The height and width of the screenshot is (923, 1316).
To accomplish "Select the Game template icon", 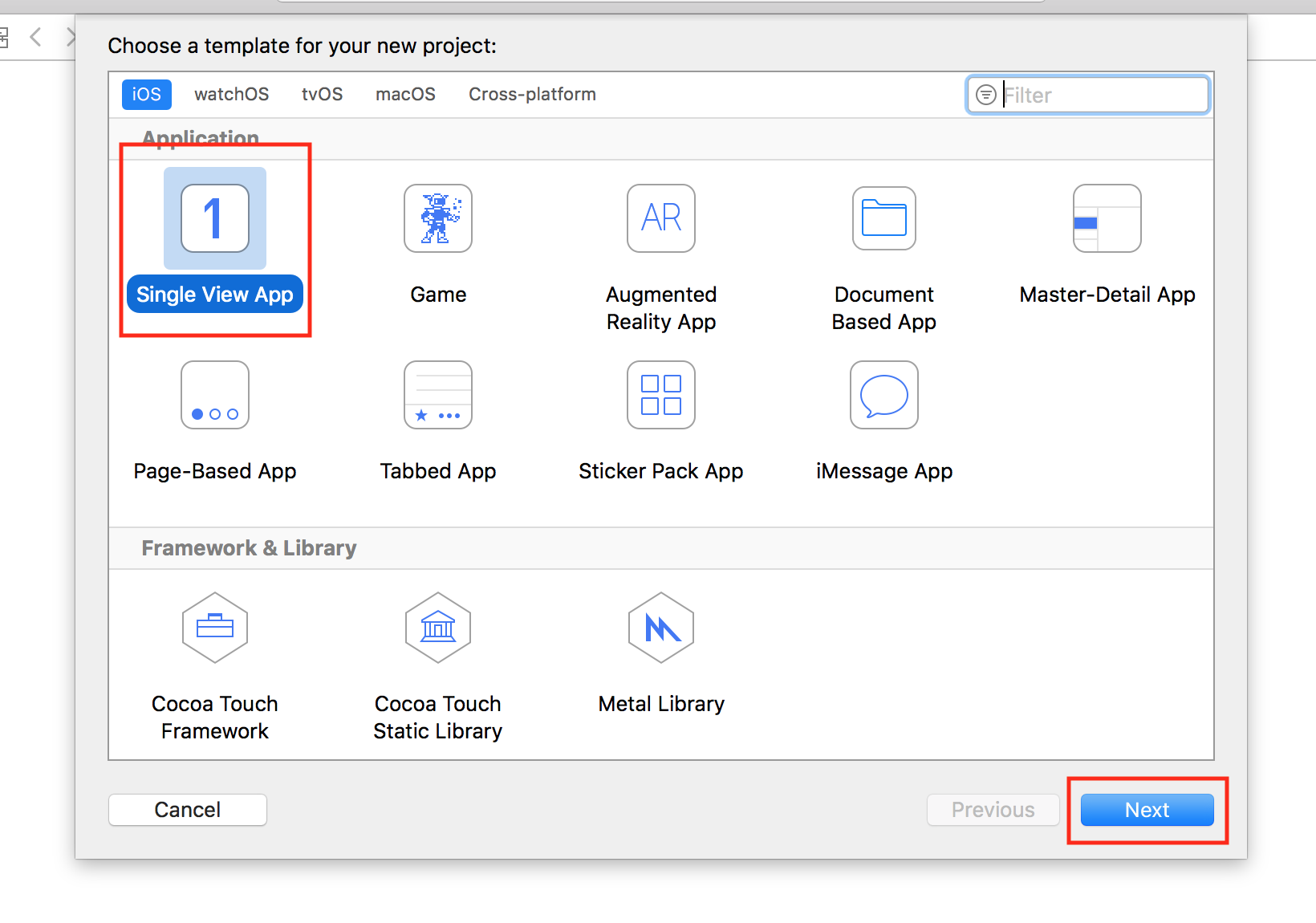I will 438,218.
